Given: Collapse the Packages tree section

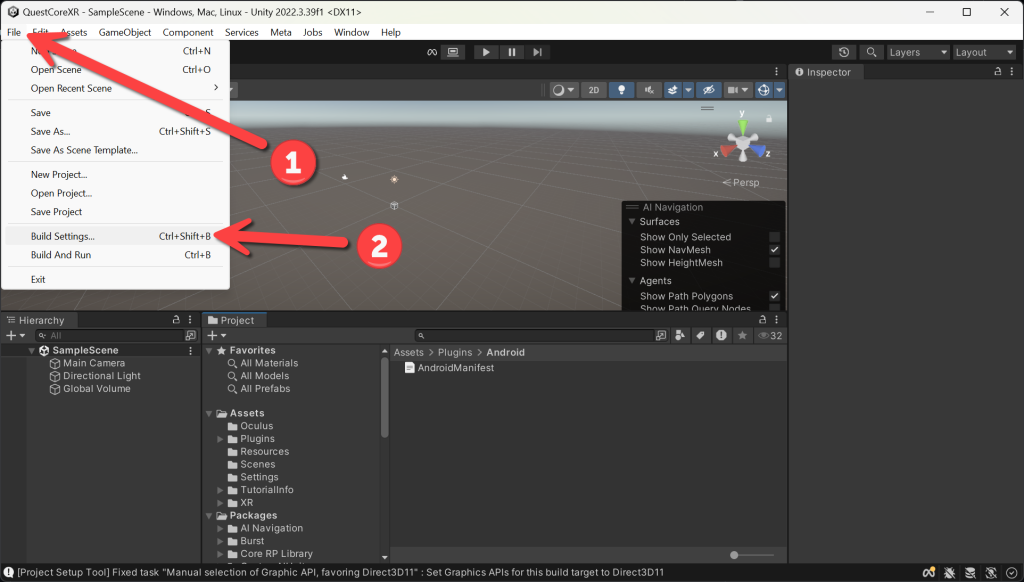Looking at the screenshot, I should point(209,515).
